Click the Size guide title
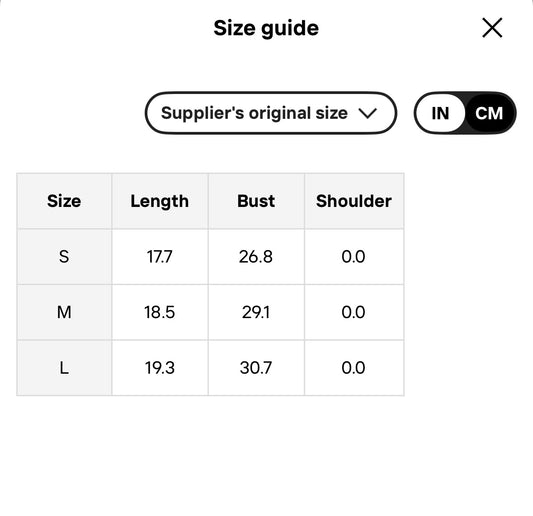 coord(266,28)
